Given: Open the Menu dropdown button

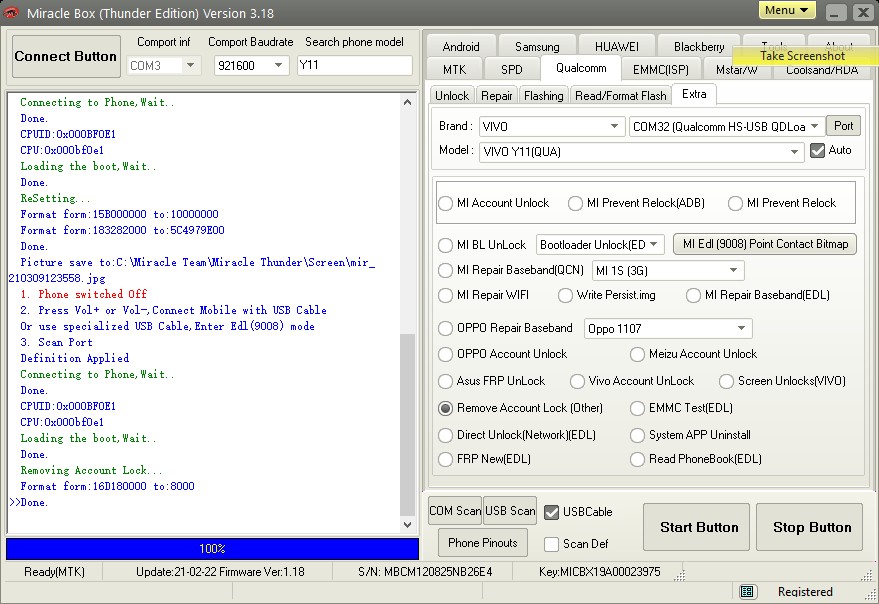Looking at the screenshot, I should pos(787,10).
